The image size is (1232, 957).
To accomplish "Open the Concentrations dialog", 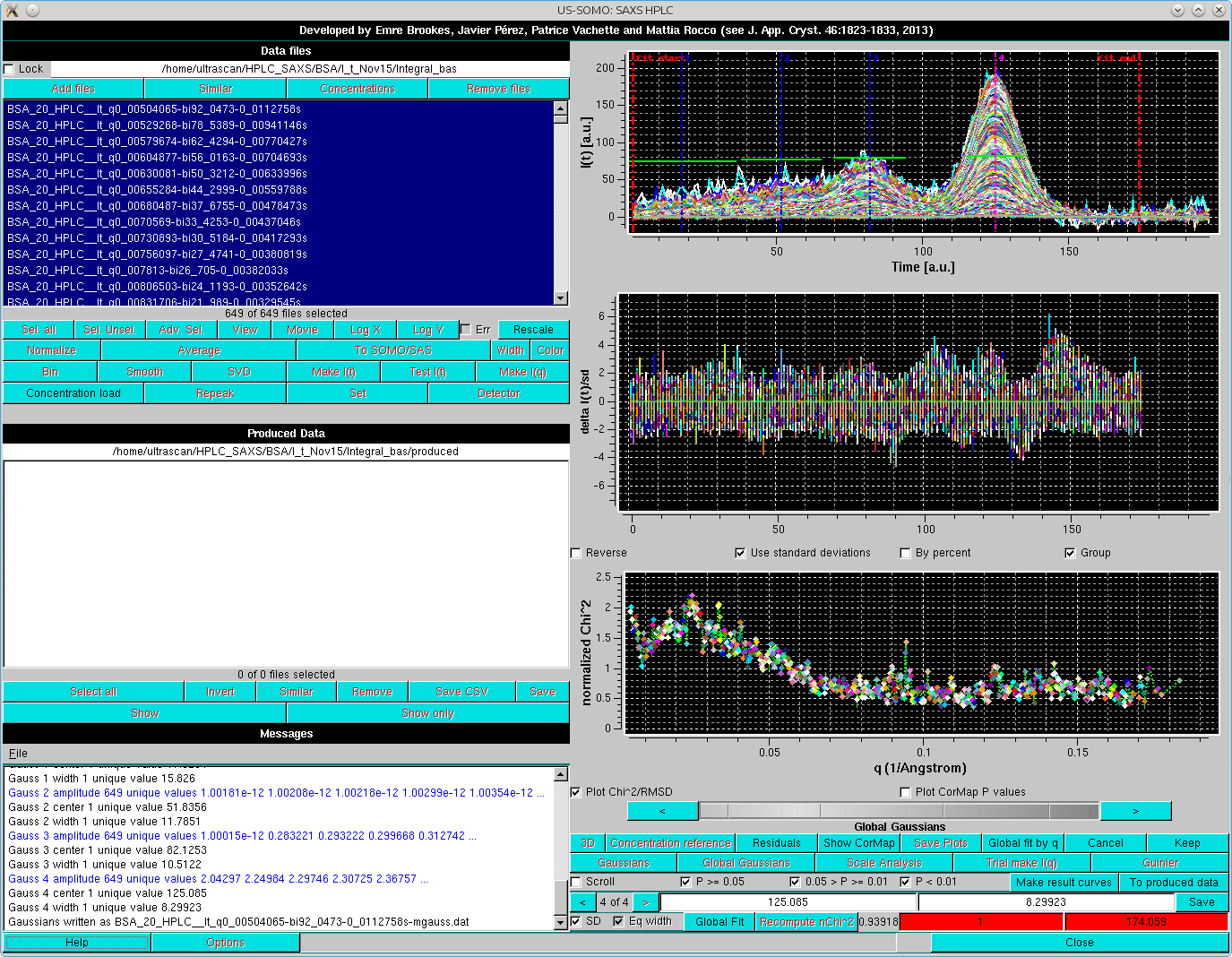I will point(358,89).
